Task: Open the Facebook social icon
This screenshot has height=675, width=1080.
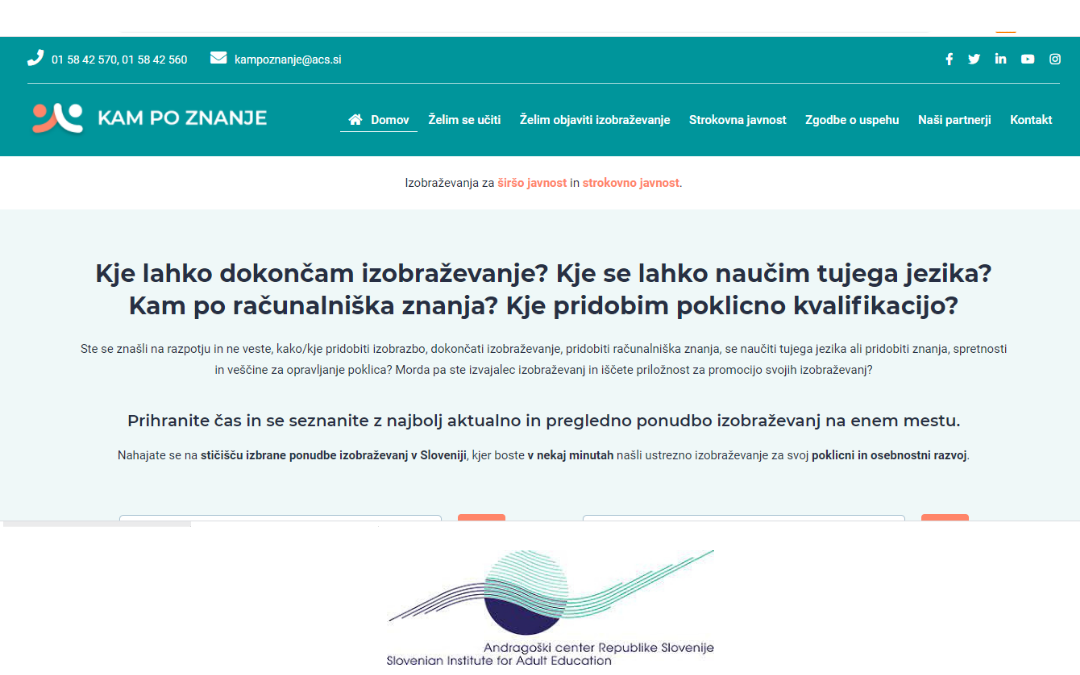Action: tap(949, 59)
